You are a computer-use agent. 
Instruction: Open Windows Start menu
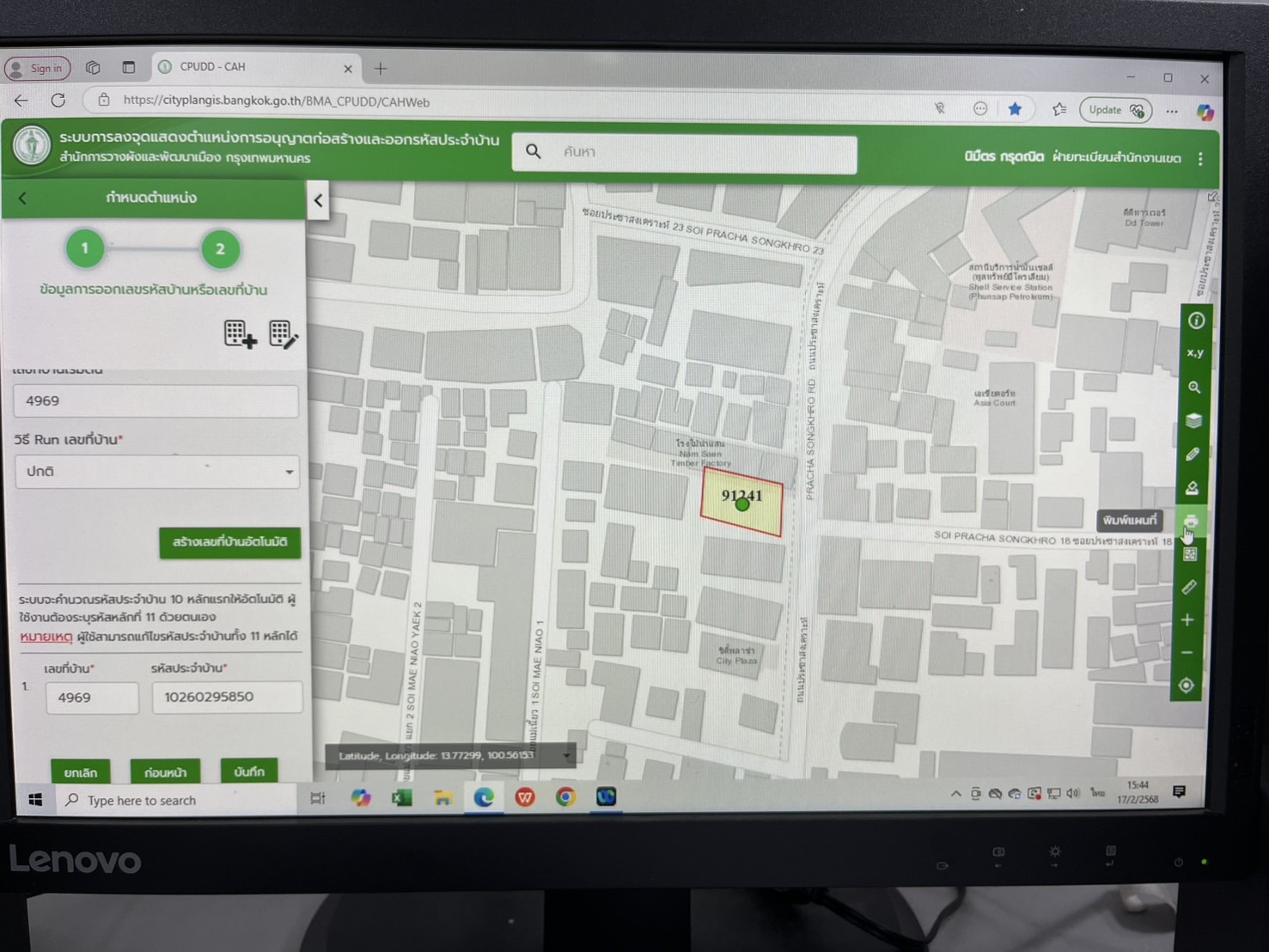point(35,800)
